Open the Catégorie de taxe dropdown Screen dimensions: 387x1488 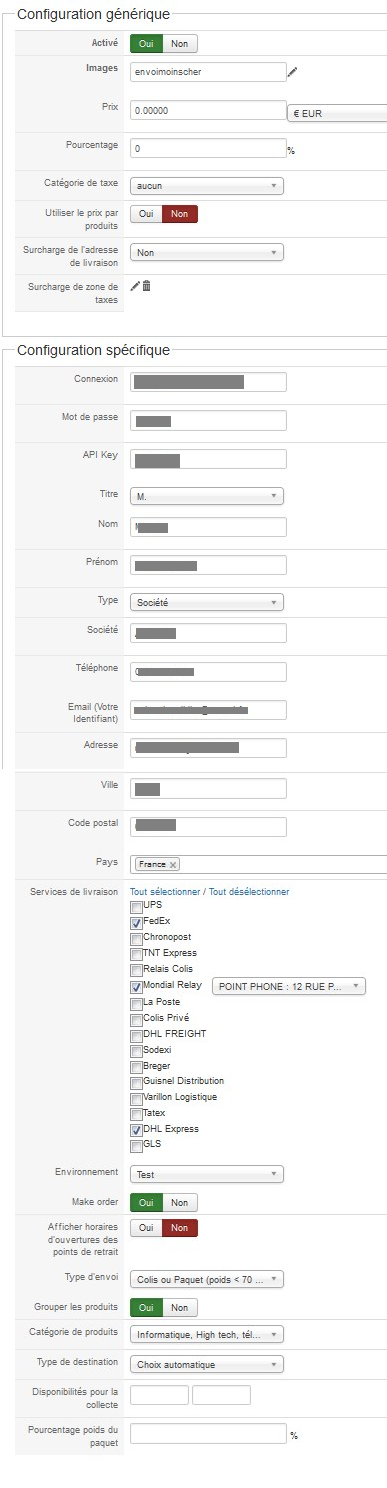(207, 186)
